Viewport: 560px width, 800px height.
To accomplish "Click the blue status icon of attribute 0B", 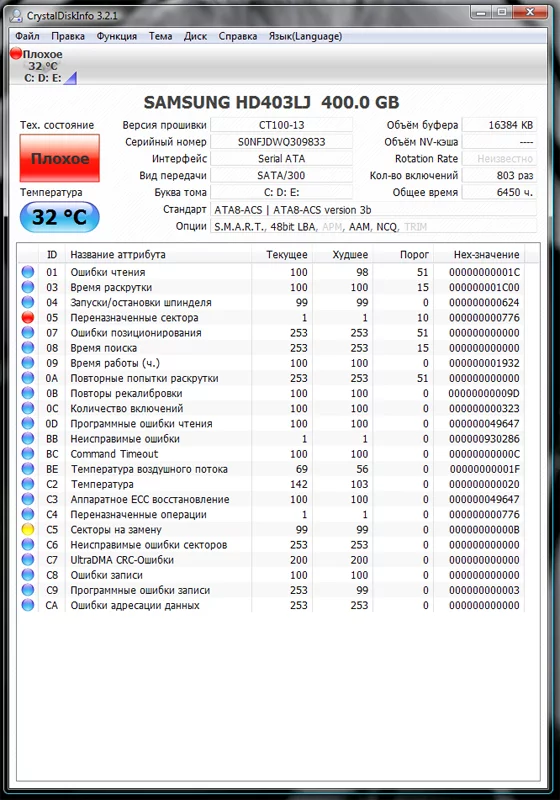I will (28, 393).
